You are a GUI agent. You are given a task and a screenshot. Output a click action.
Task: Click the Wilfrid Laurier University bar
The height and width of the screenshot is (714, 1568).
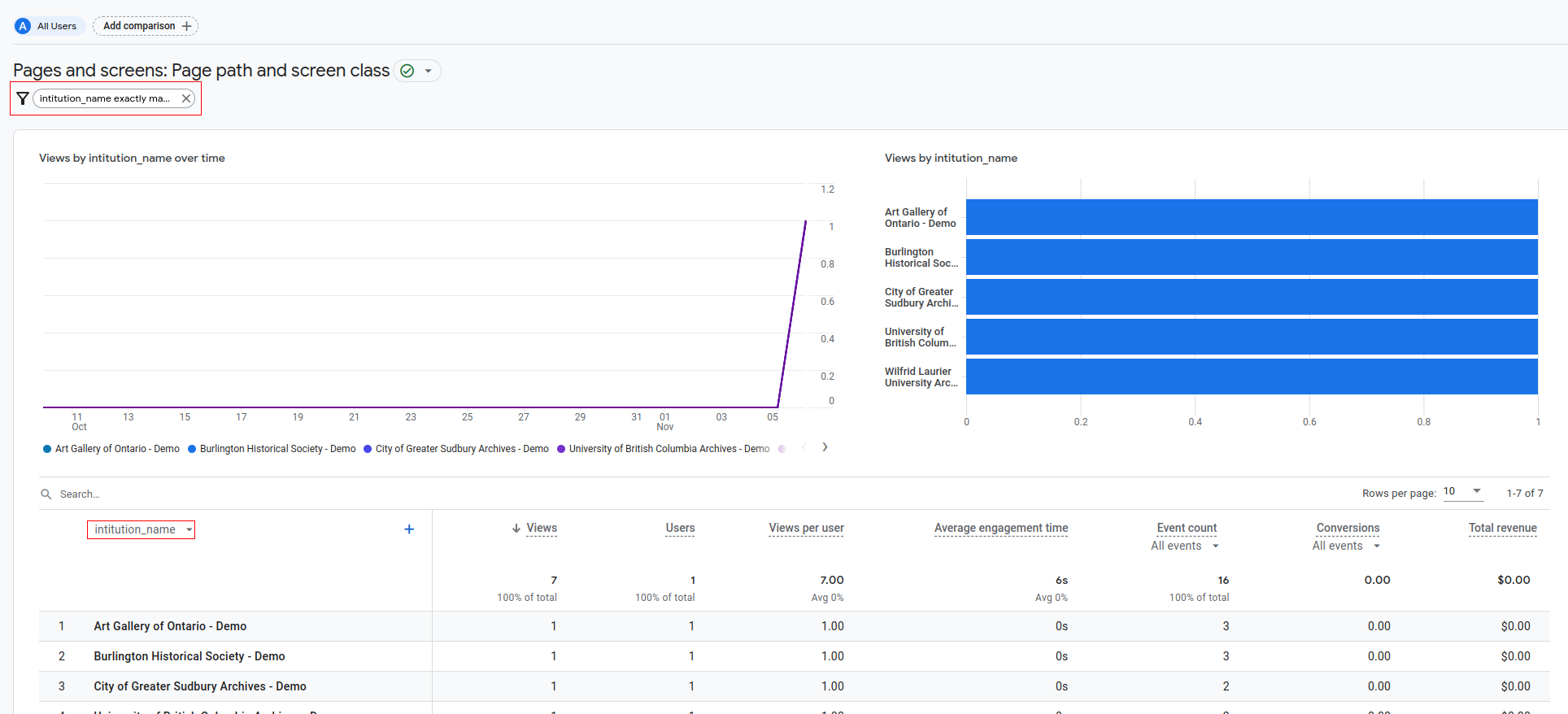pos(1251,377)
